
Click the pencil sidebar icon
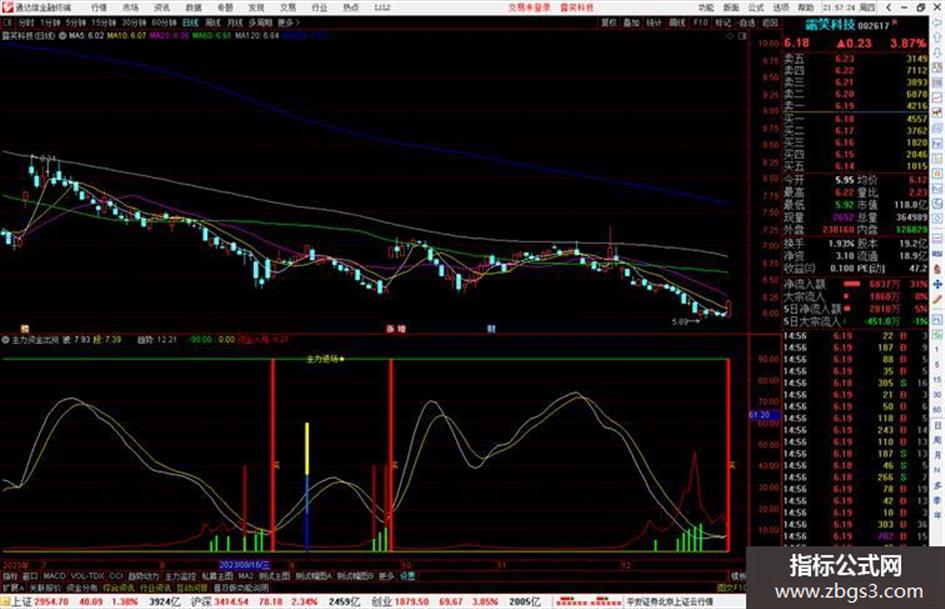(937, 299)
